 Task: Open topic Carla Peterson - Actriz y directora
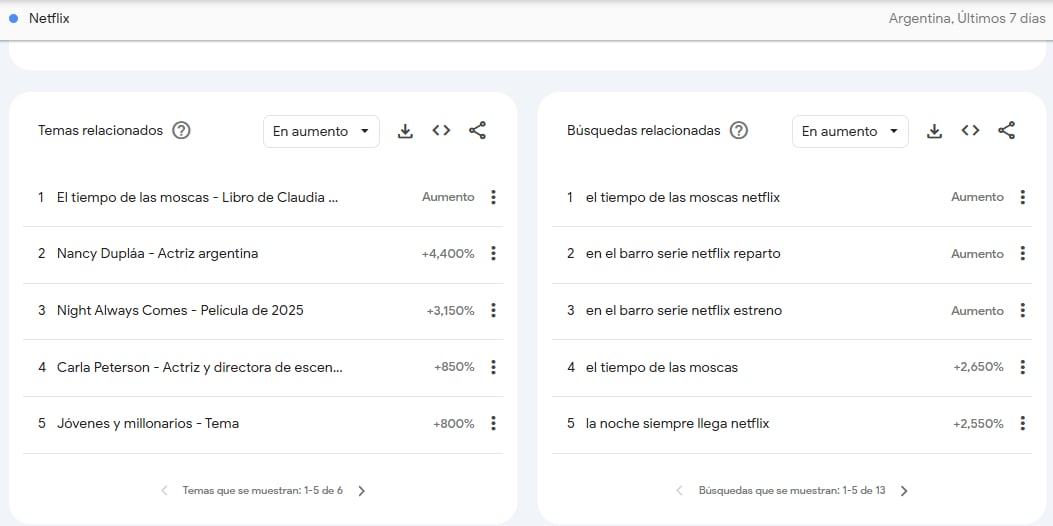pyautogui.click(x=199, y=367)
